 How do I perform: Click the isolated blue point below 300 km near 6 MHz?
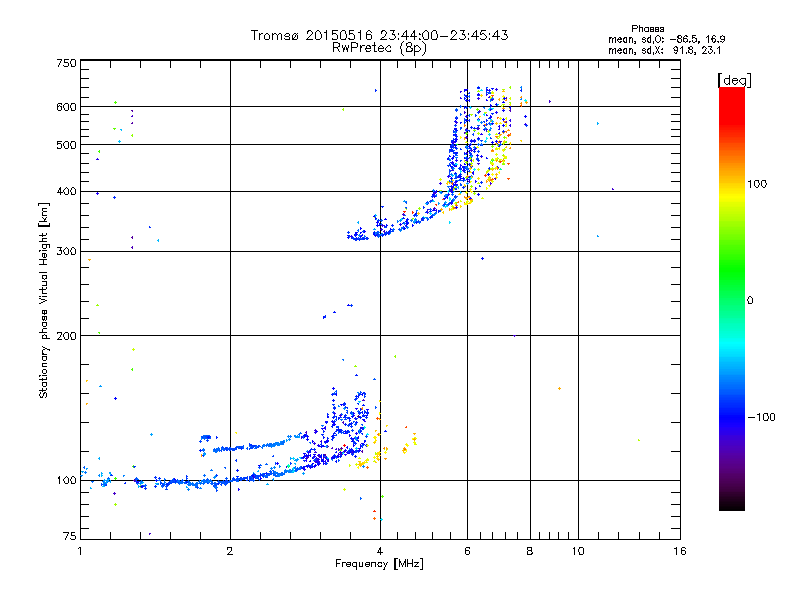[x=483, y=259]
